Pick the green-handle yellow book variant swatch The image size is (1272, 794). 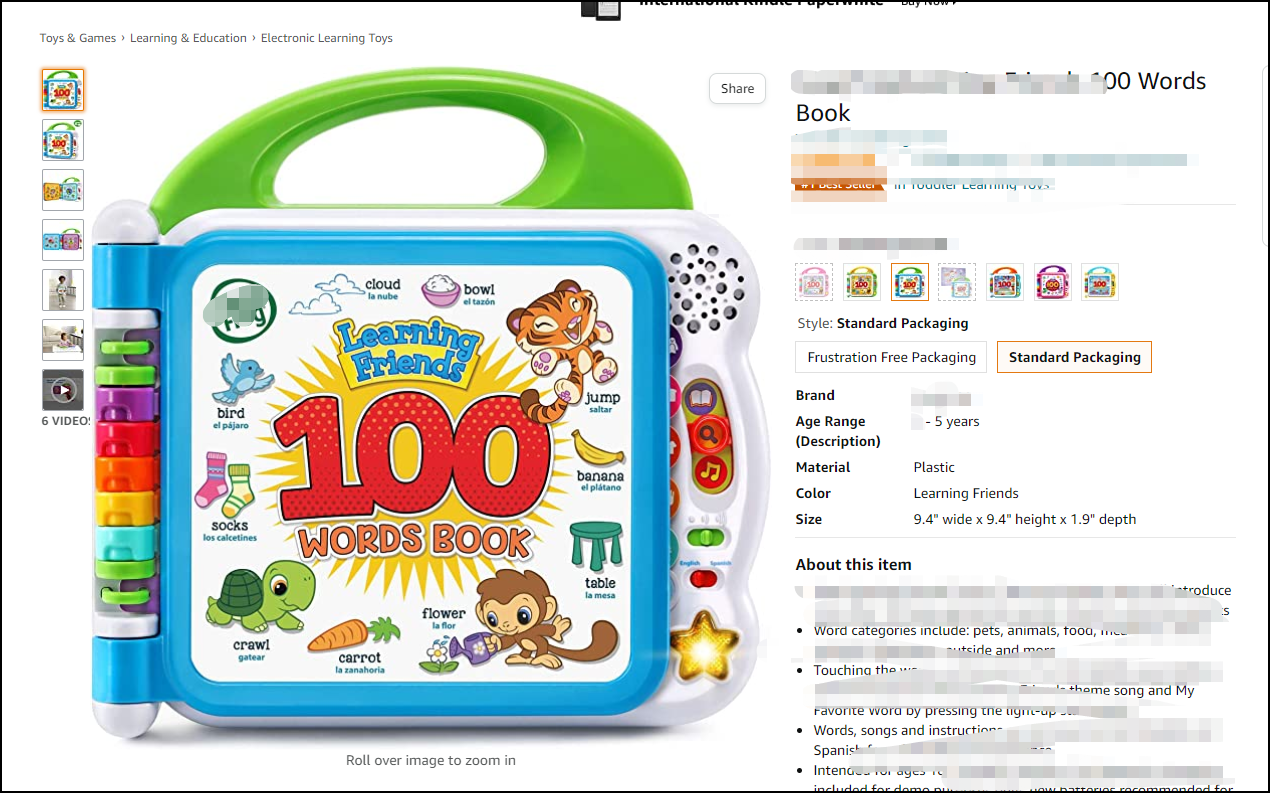point(862,282)
